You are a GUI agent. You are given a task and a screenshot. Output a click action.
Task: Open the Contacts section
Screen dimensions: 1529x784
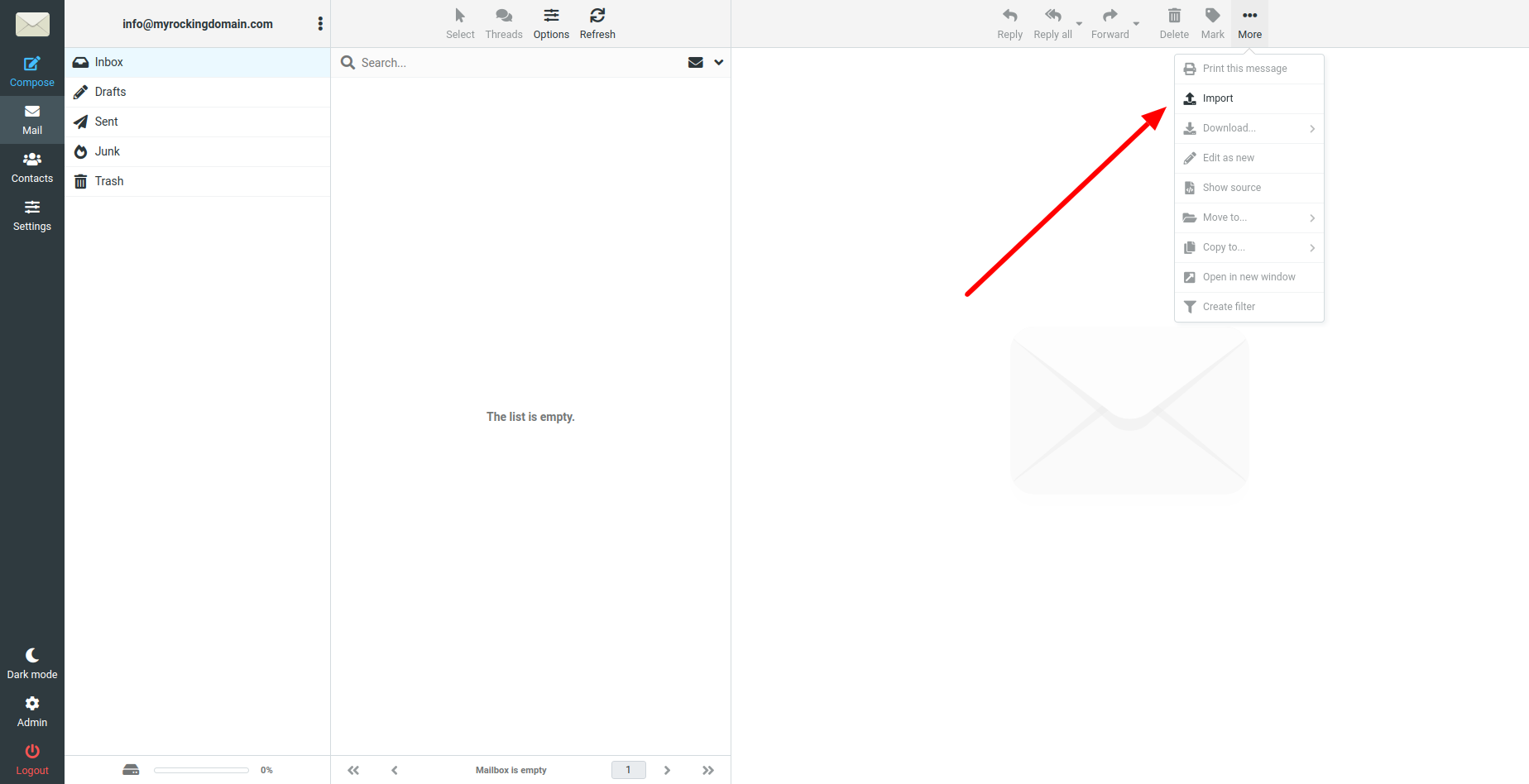32,168
